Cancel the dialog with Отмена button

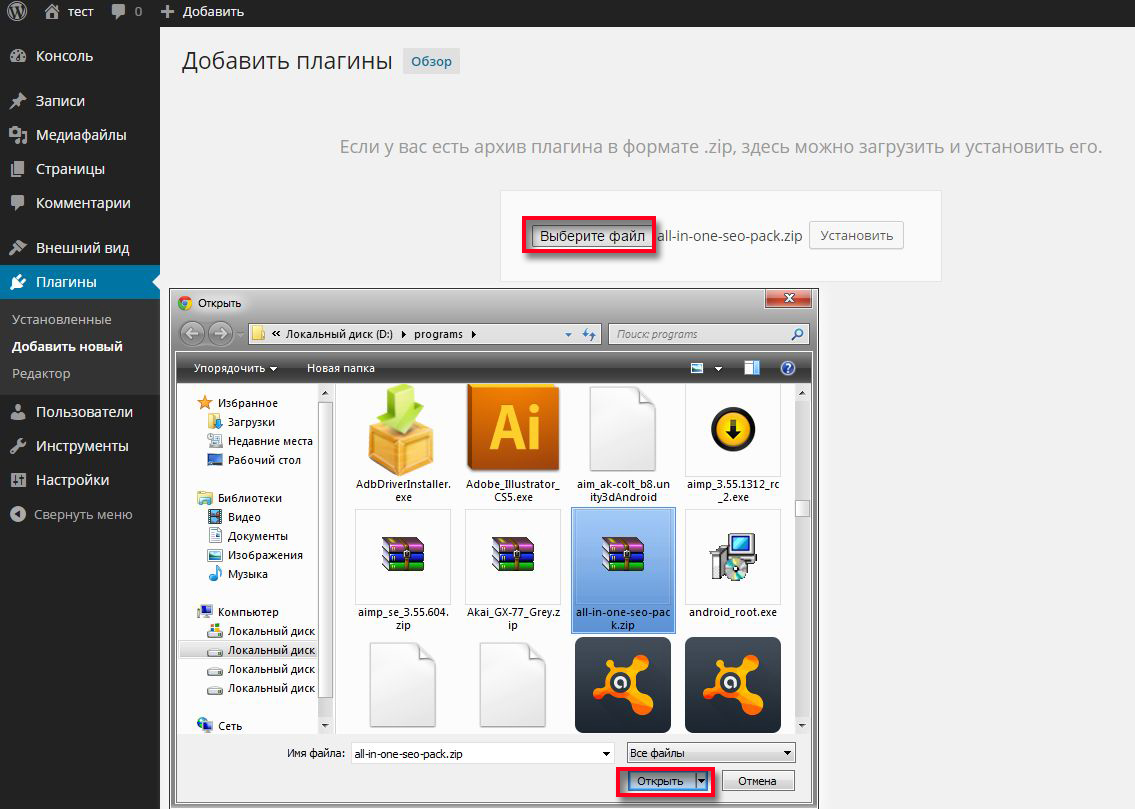[757, 781]
